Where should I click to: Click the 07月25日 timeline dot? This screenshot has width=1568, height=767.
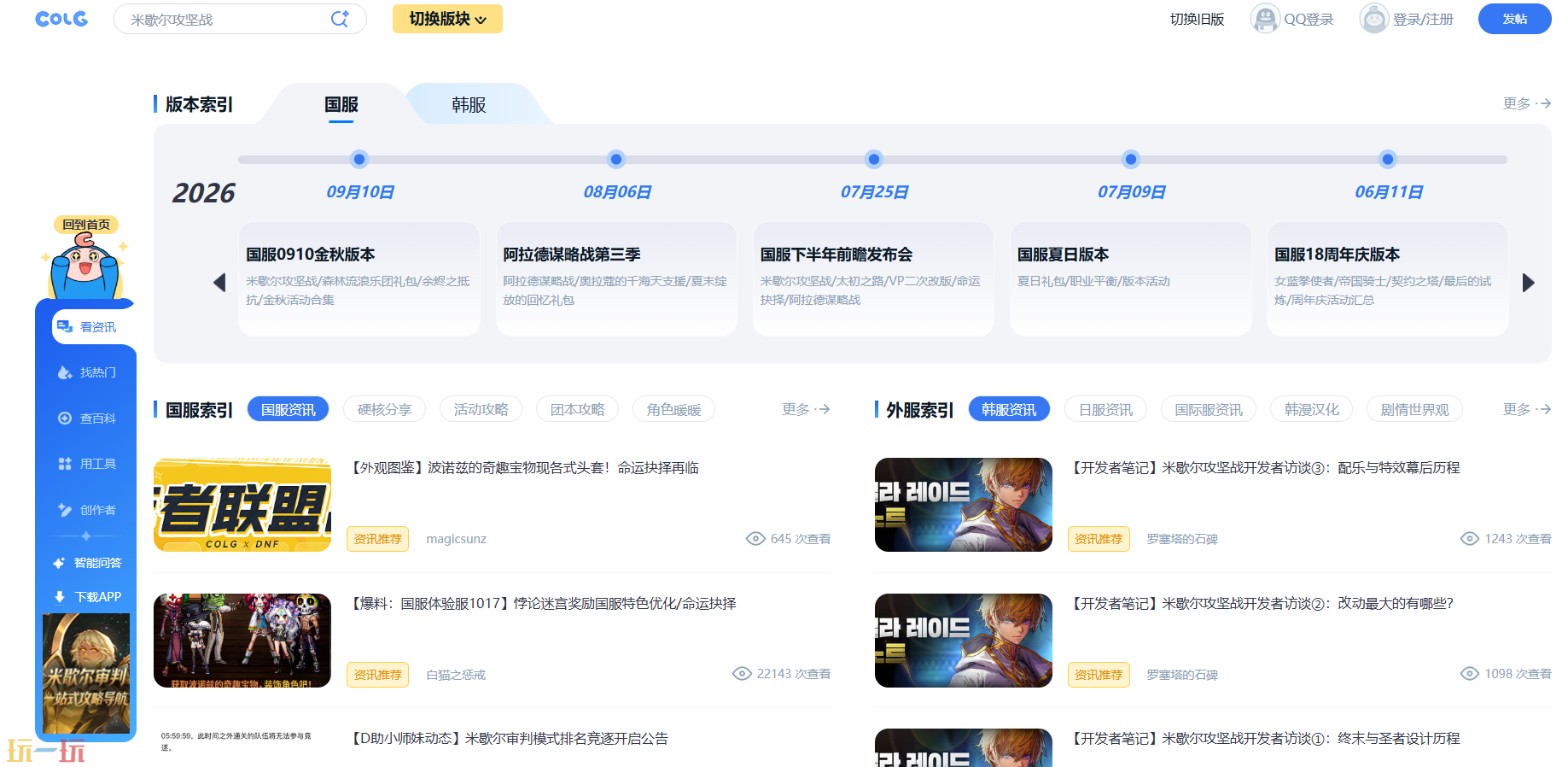pyautogui.click(x=873, y=159)
